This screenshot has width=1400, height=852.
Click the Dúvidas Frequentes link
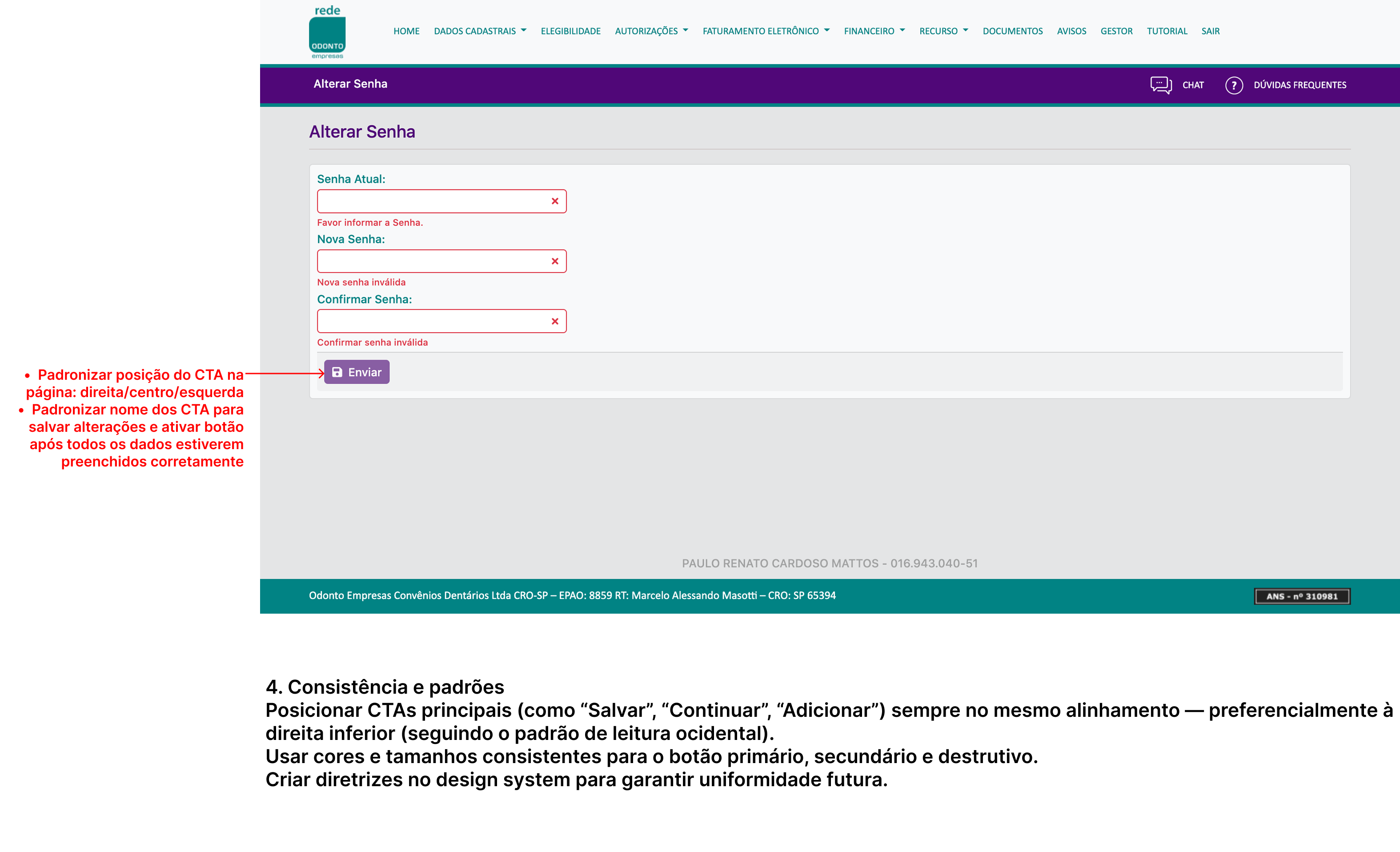click(x=1300, y=85)
